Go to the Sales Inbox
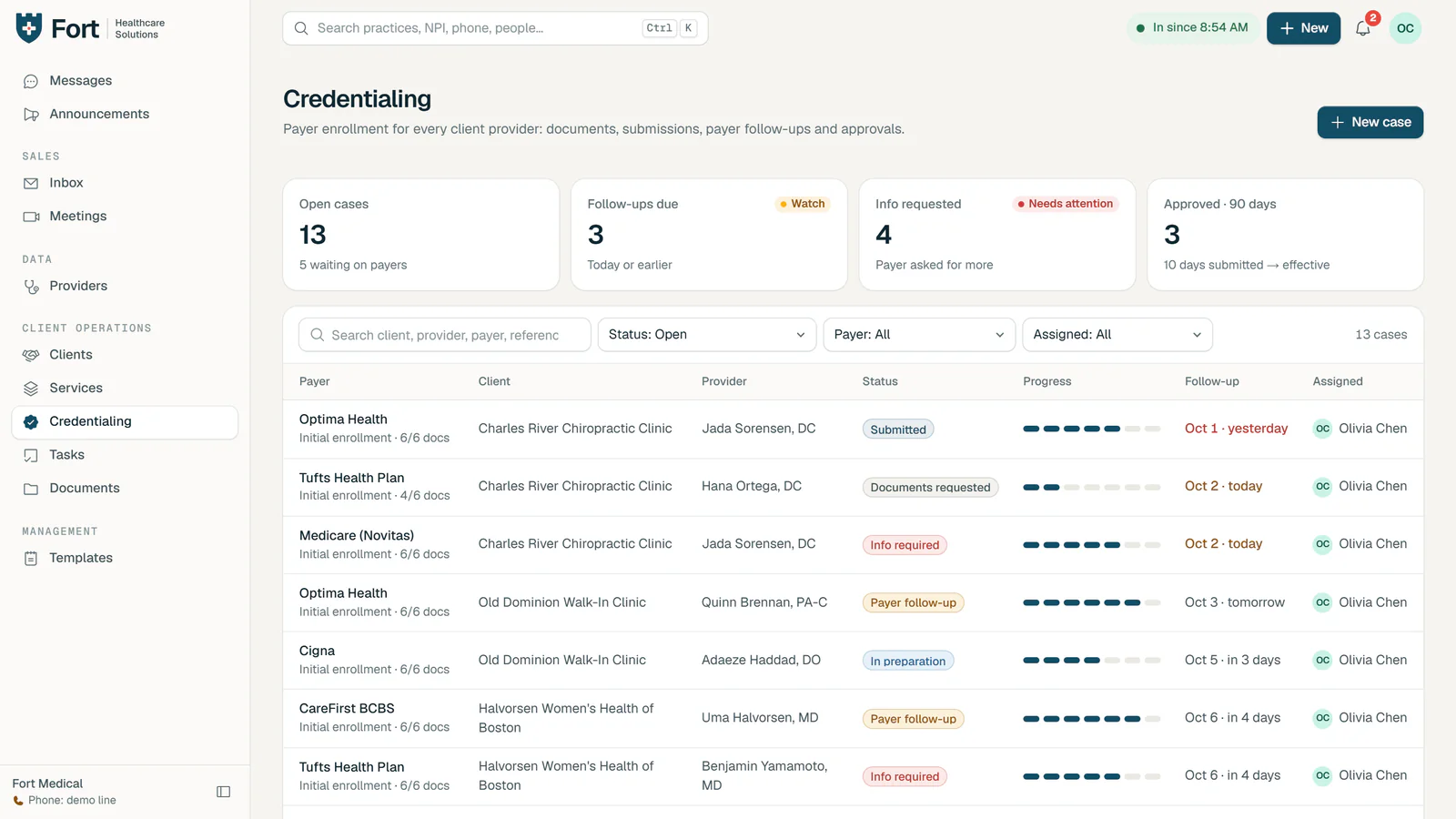Screen dimensions: 1456x819 pos(125,183)
